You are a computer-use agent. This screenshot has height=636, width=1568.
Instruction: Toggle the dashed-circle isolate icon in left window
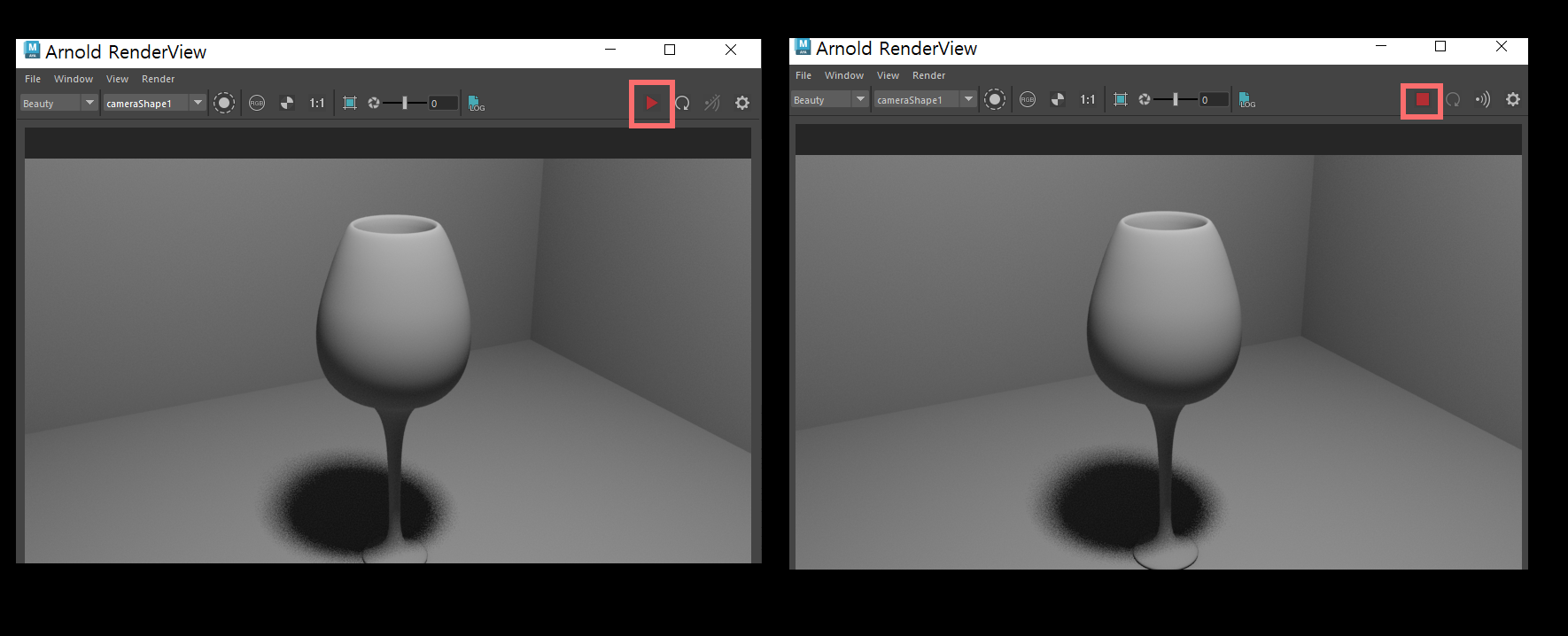pos(224,104)
